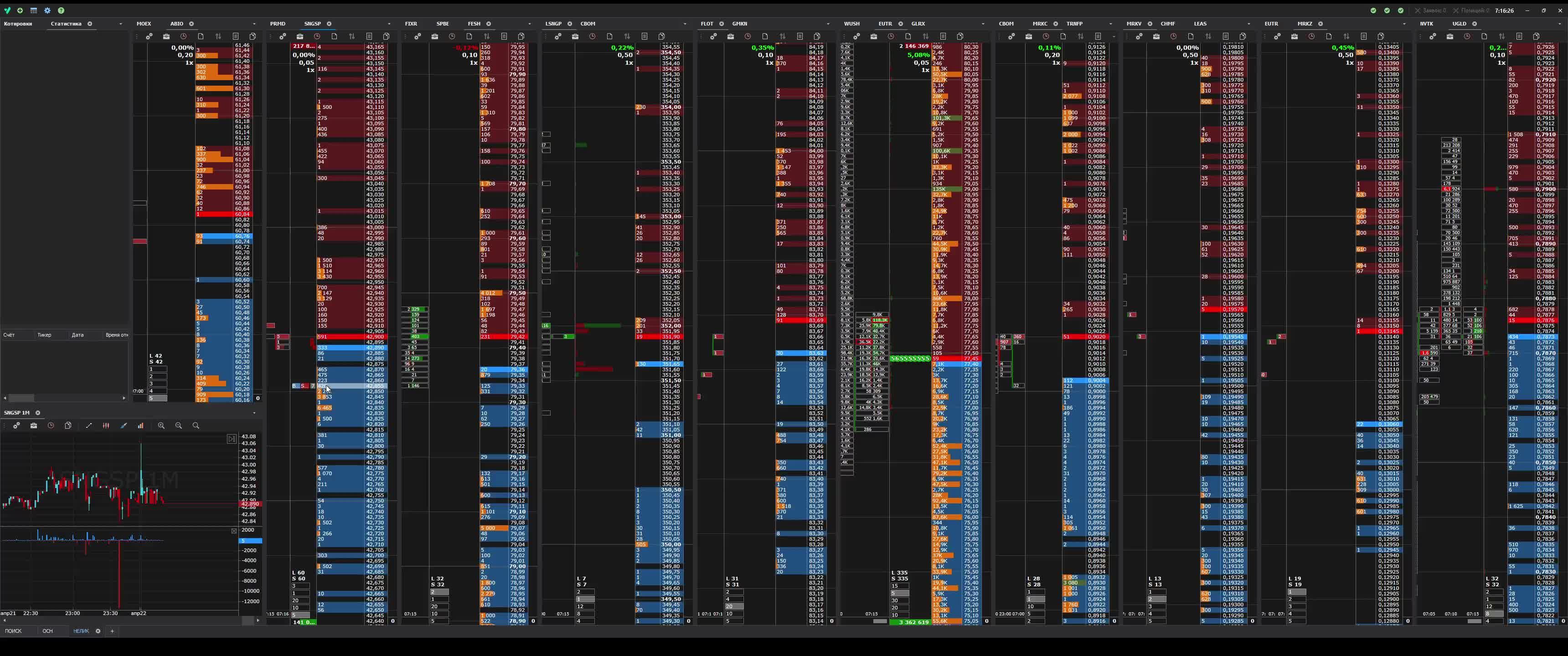Open dropdown arrow of SNGSP 1M chart panel

point(254,413)
